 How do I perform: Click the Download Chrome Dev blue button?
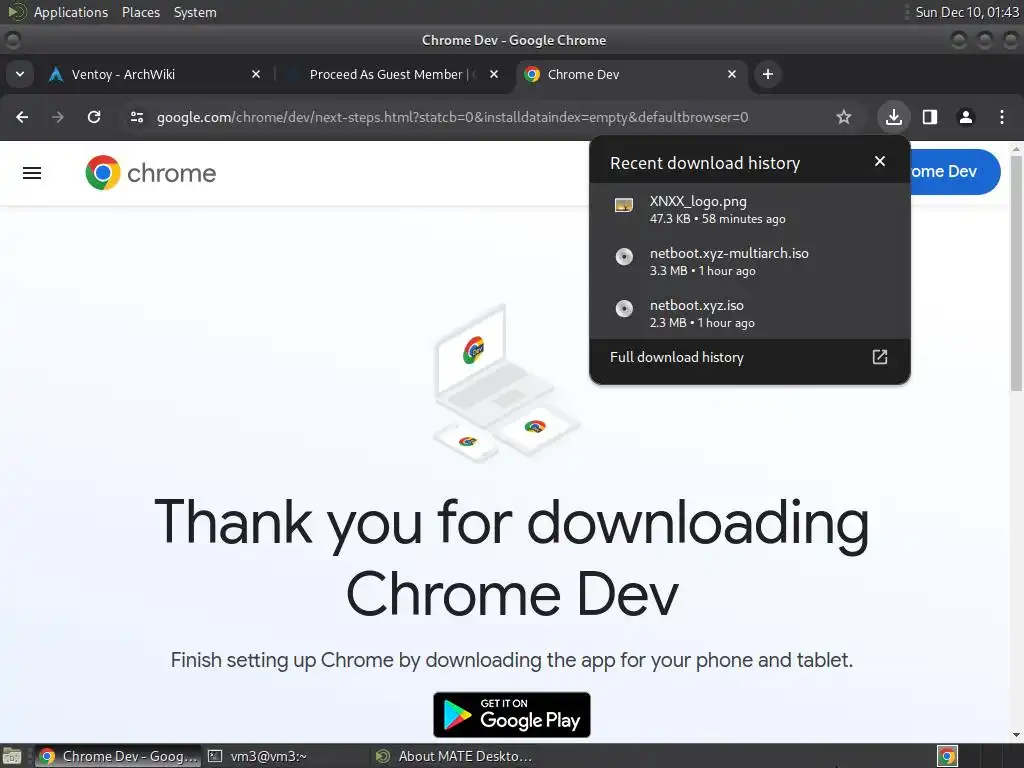955,172
